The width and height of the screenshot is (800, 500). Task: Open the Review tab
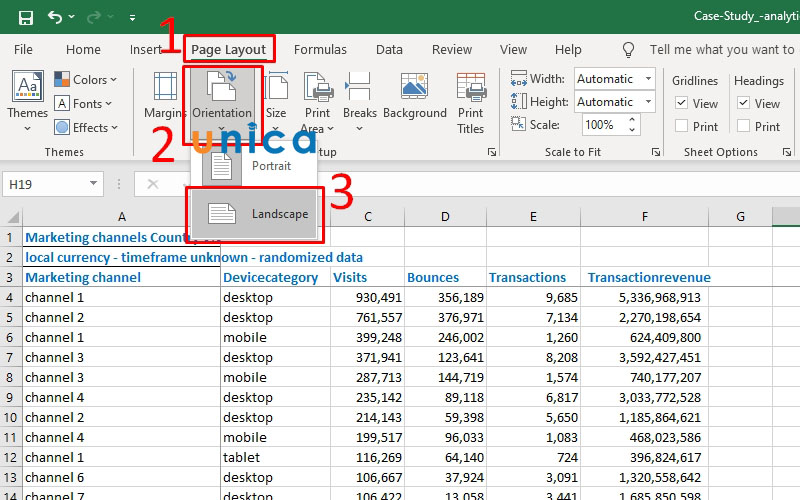coord(452,49)
